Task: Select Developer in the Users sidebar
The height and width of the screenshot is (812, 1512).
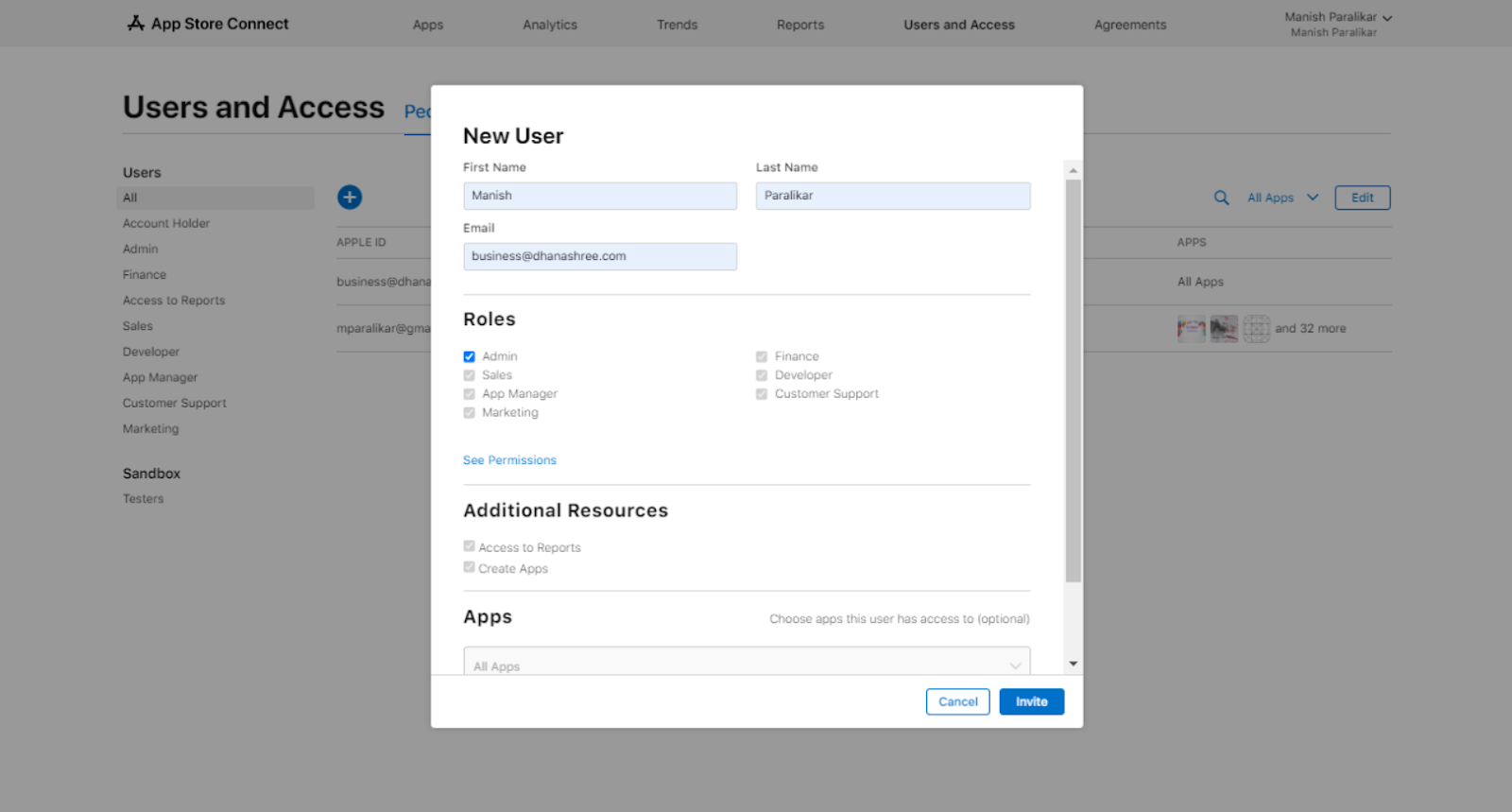Action: [151, 352]
